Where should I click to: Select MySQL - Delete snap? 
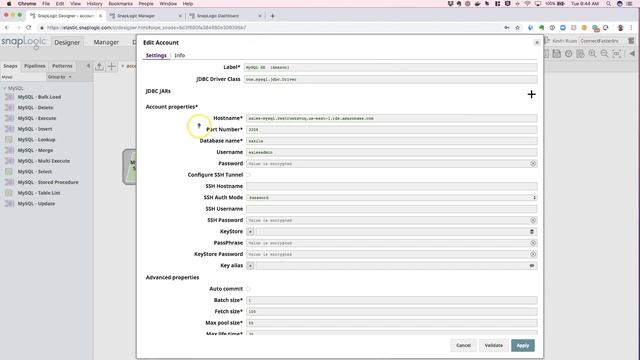[36, 108]
